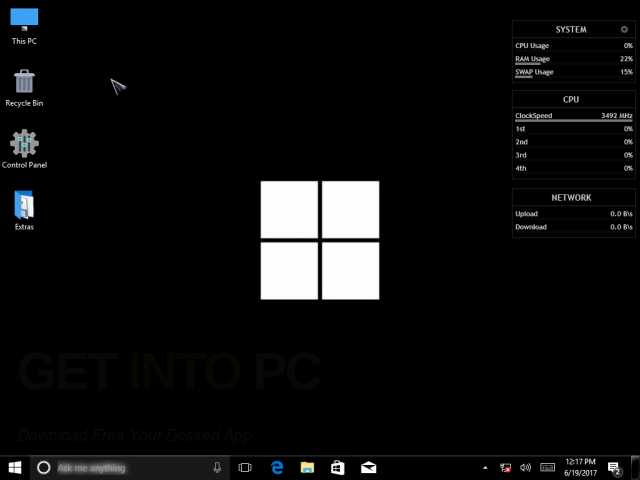This screenshot has height=480, width=640.
Task: Click the CPU Usage row
Action: pos(573,46)
